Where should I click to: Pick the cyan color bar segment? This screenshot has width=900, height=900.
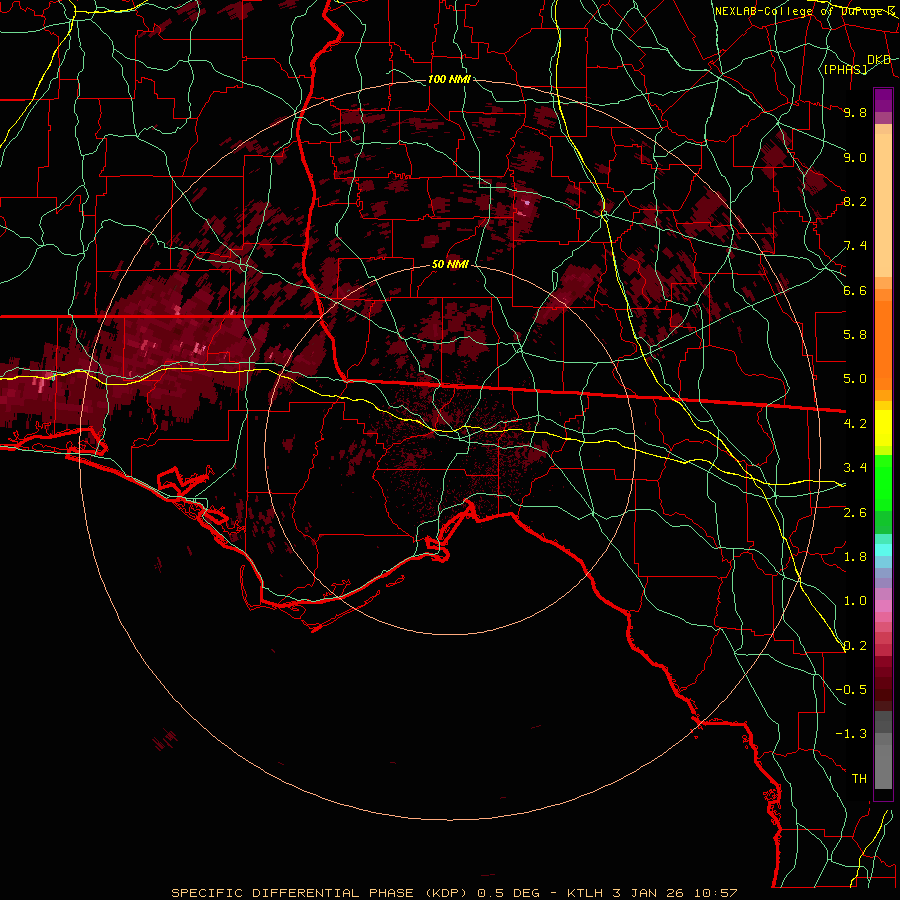point(883,550)
